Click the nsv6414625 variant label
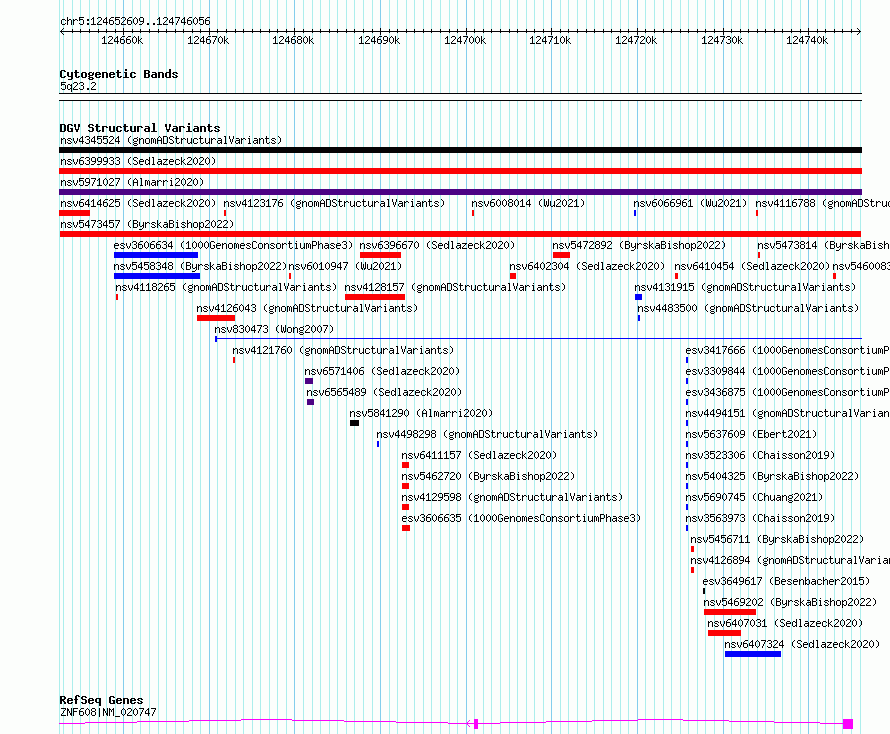 [x=138, y=203]
